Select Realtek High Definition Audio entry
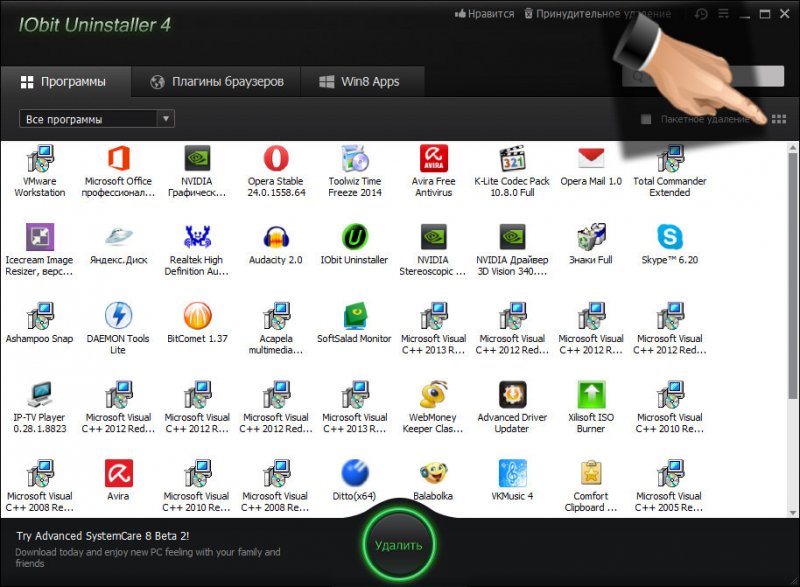The image size is (800, 587). click(x=197, y=250)
